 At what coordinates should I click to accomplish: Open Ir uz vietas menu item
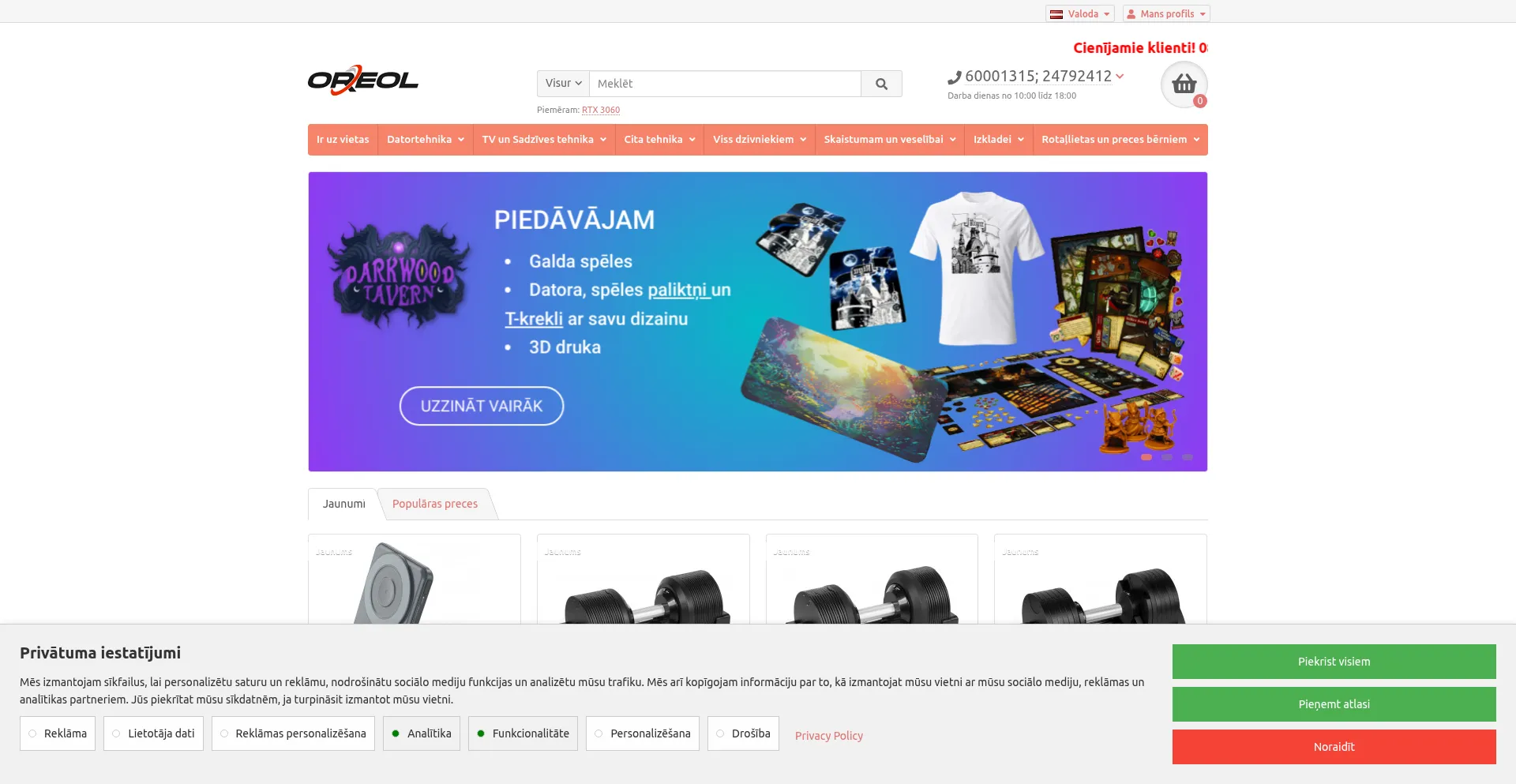343,140
